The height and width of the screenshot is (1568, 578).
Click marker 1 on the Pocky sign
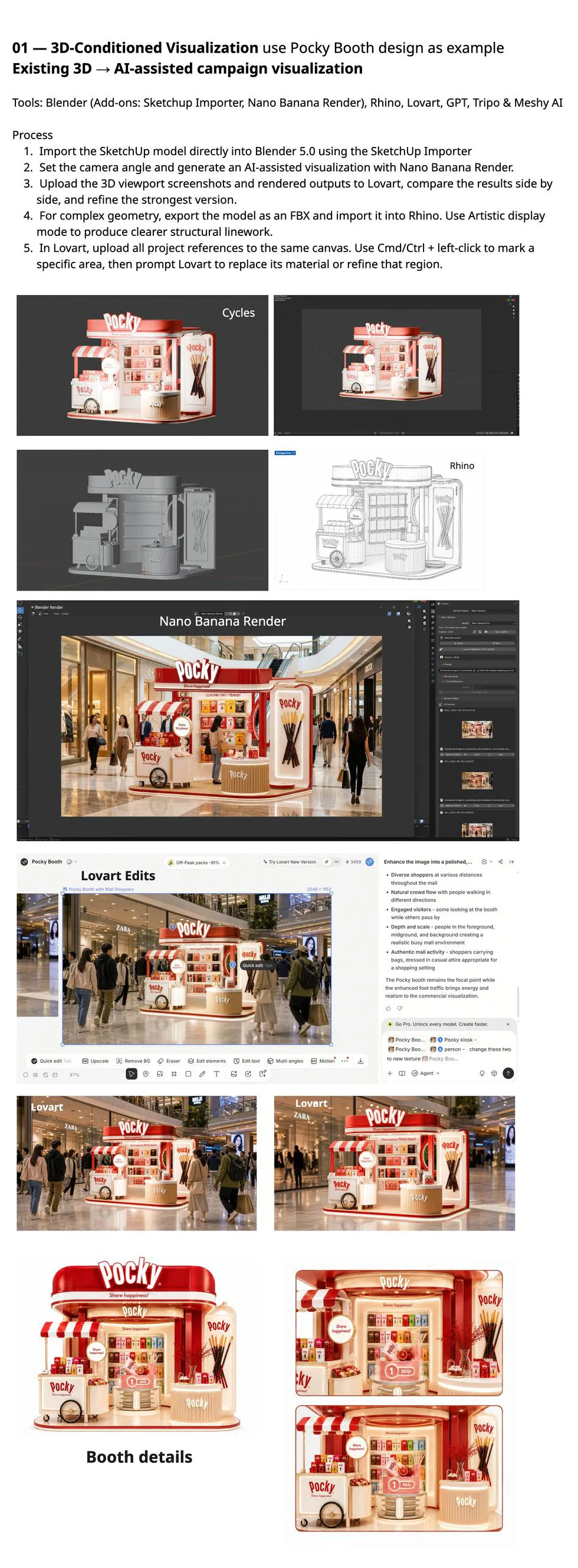point(172,927)
